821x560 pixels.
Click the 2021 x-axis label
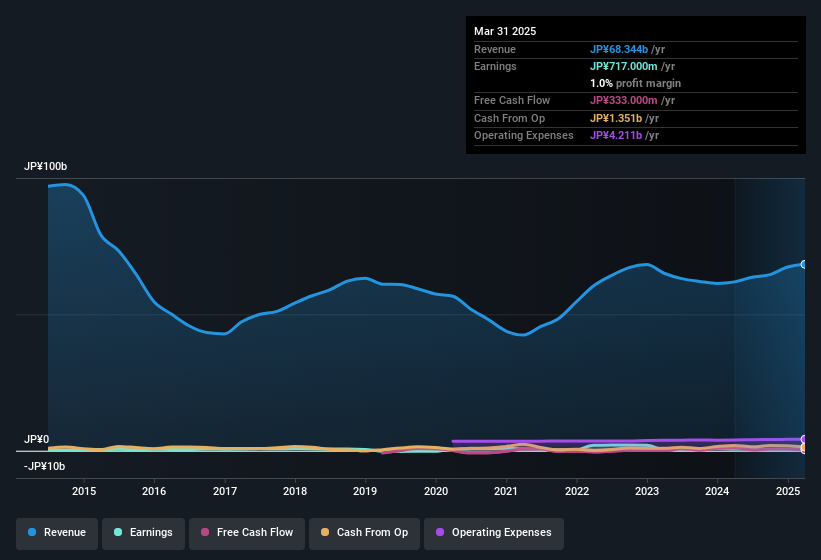click(506, 491)
